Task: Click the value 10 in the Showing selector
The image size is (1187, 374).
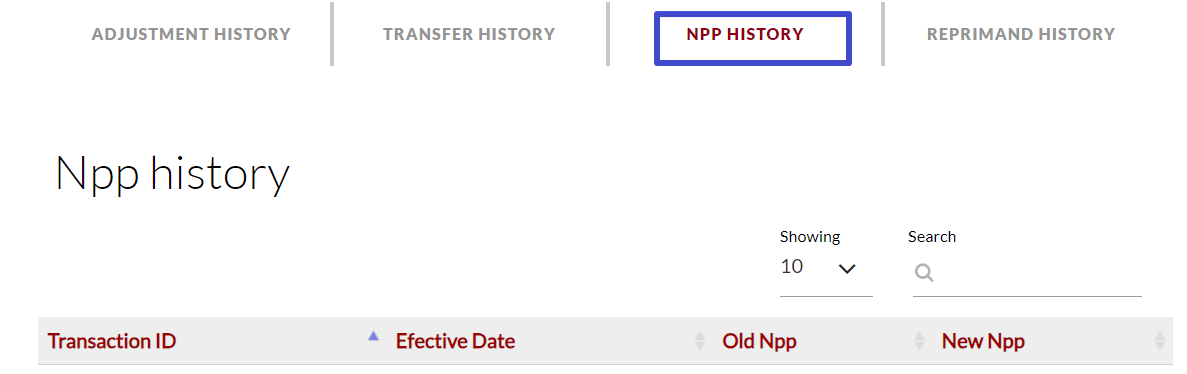Action: pos(792,266)
